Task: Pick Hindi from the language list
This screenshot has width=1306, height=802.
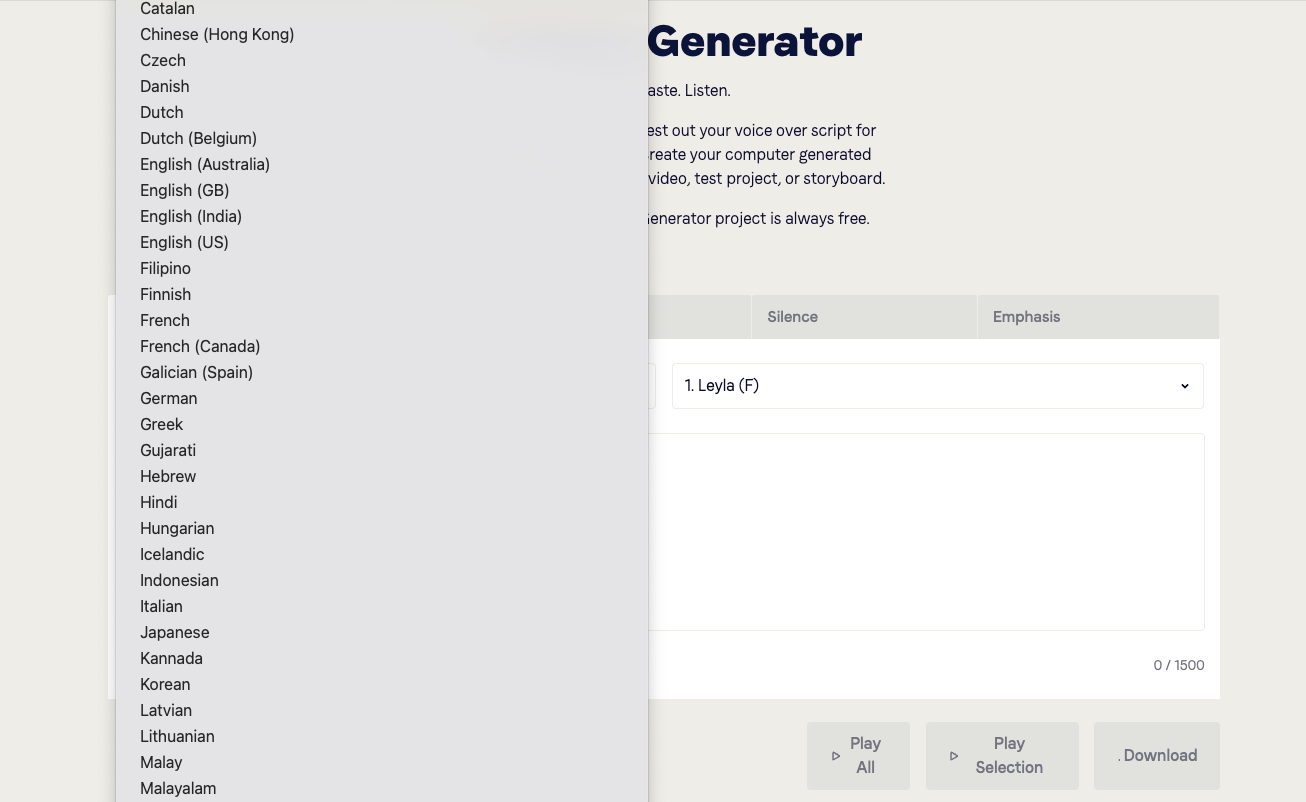Action: 158,502
